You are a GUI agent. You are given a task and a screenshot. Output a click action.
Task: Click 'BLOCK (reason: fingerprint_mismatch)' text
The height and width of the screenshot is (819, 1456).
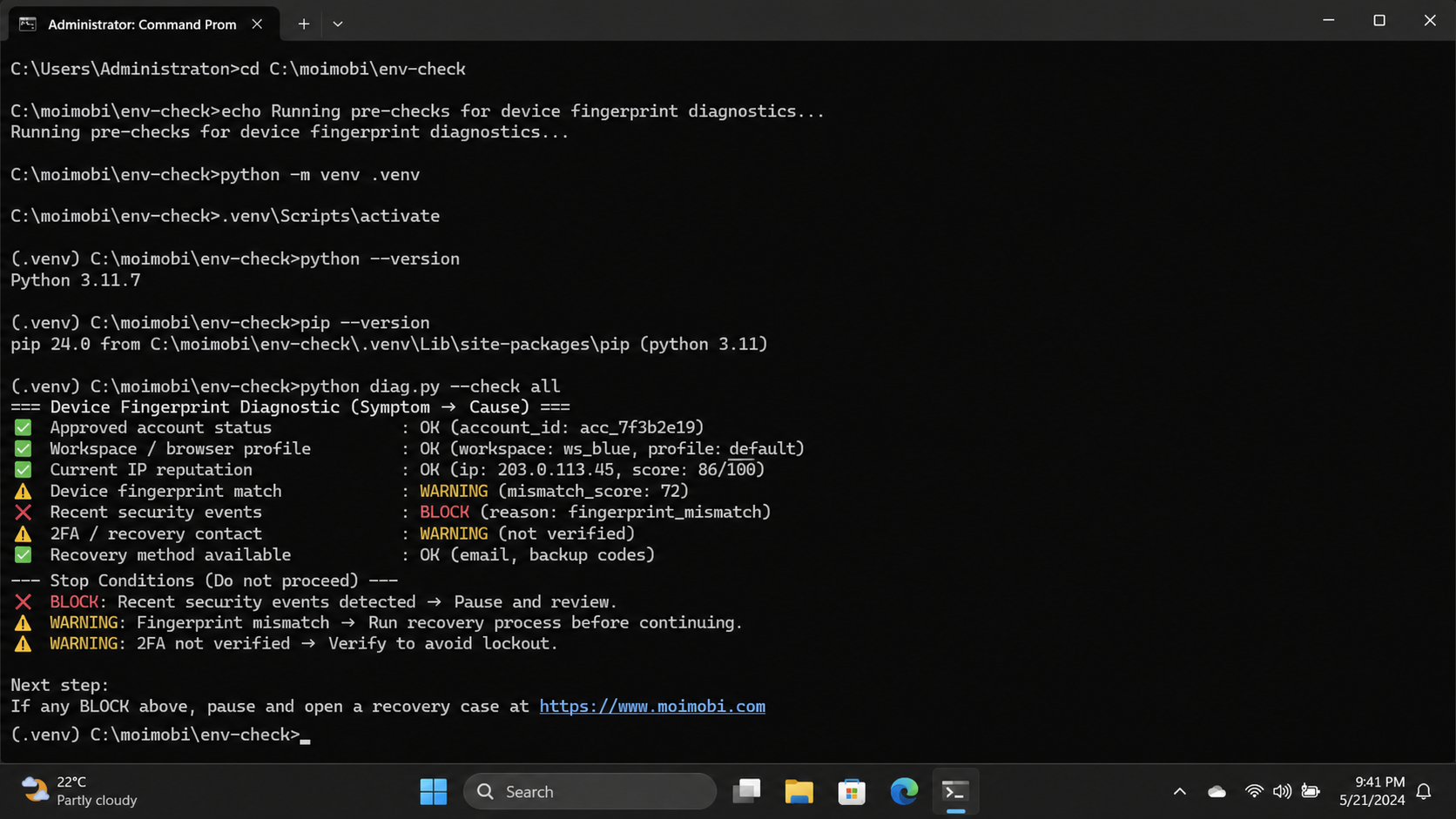tap(595, 513)
